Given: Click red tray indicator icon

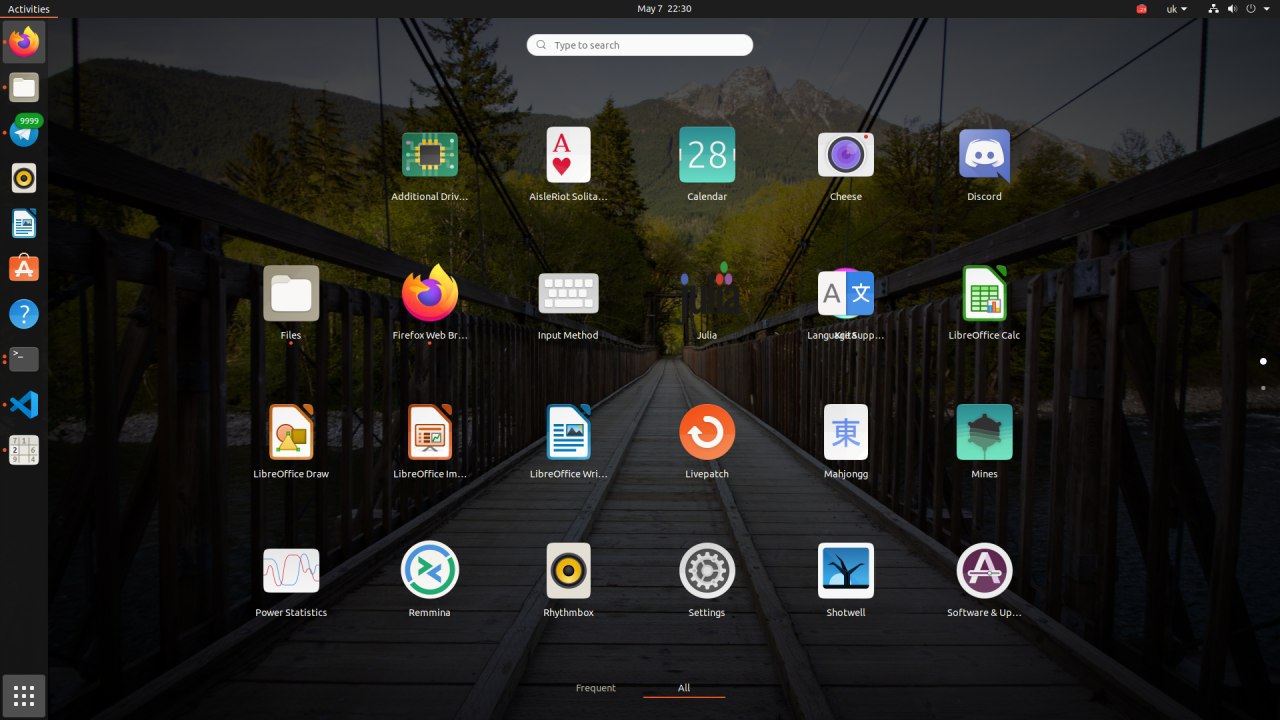Looking at the screenshot, I should click(1141, 8).
